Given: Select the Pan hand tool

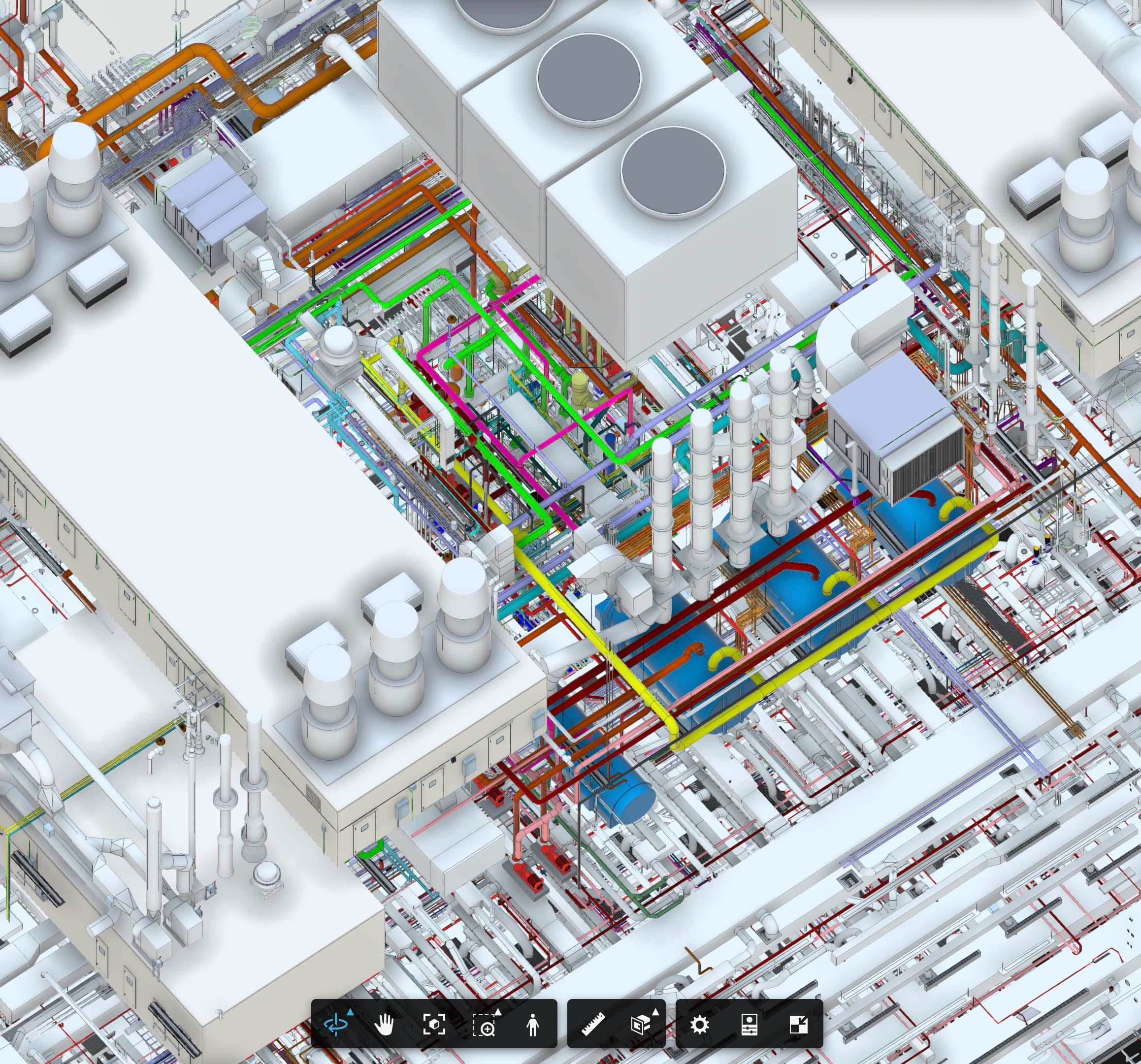Looking at the screenshot, I should click(385, 1024).
